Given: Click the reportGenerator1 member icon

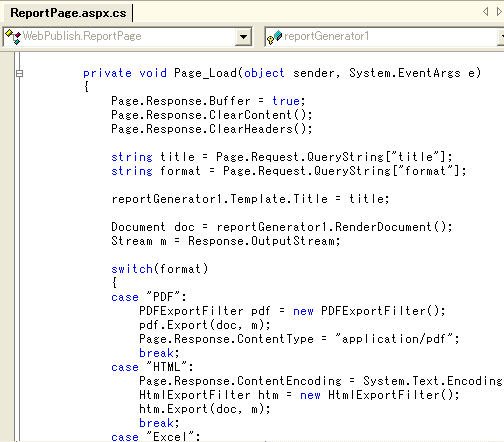Looking at the screenshot, I should [274, 37].
